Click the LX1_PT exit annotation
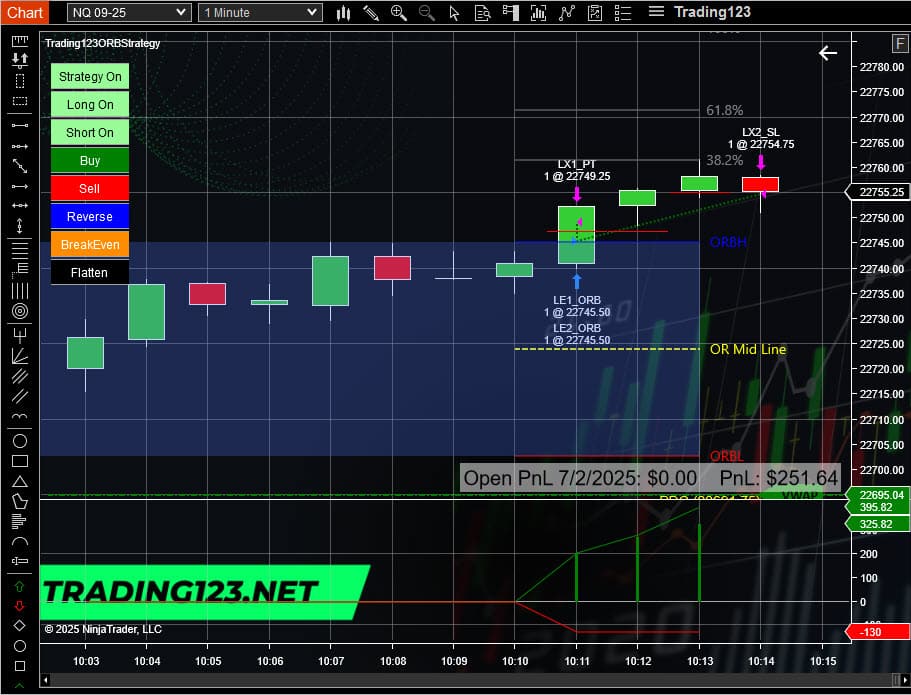 [x=577, y=170]
